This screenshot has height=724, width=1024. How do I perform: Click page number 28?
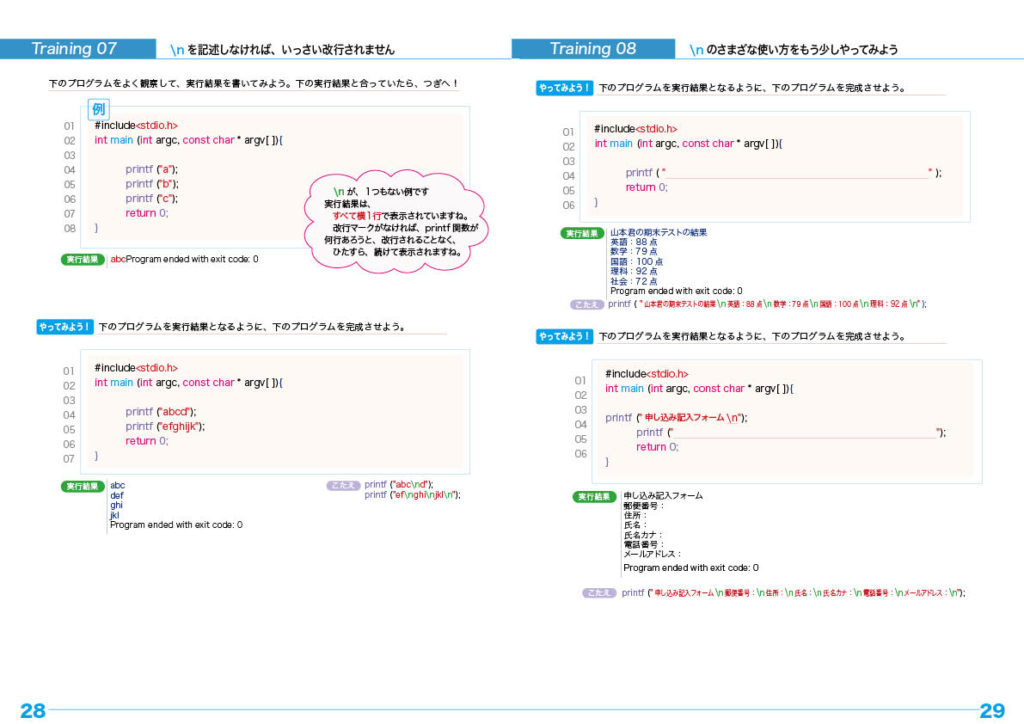coord(33,711)
